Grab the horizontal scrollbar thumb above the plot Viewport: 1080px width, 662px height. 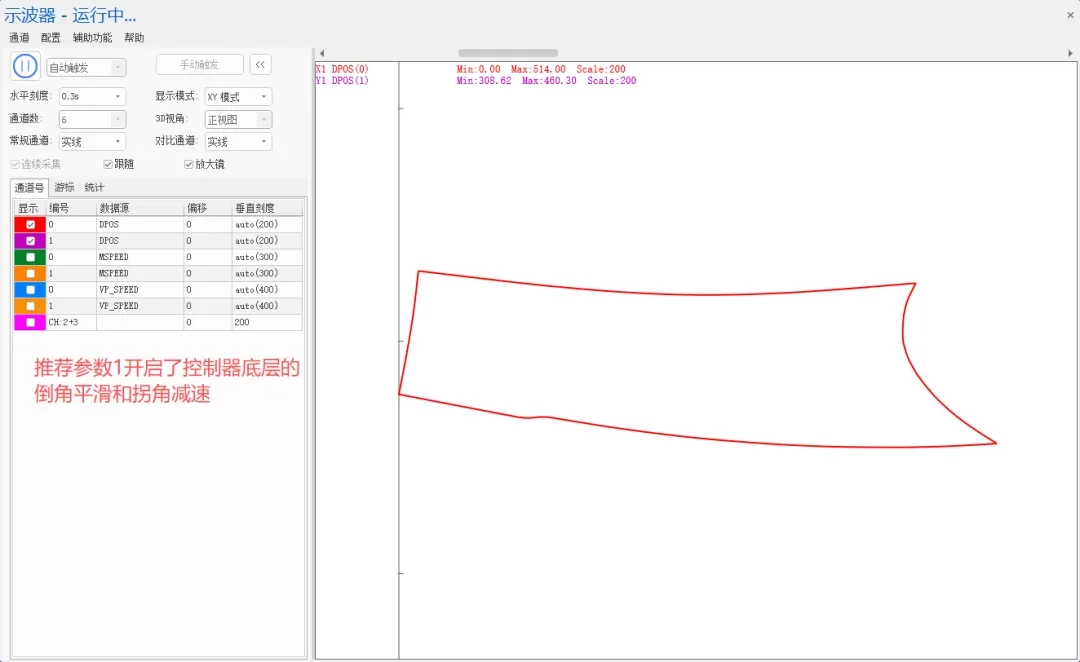pyautogui.click(x=508, y=53)
